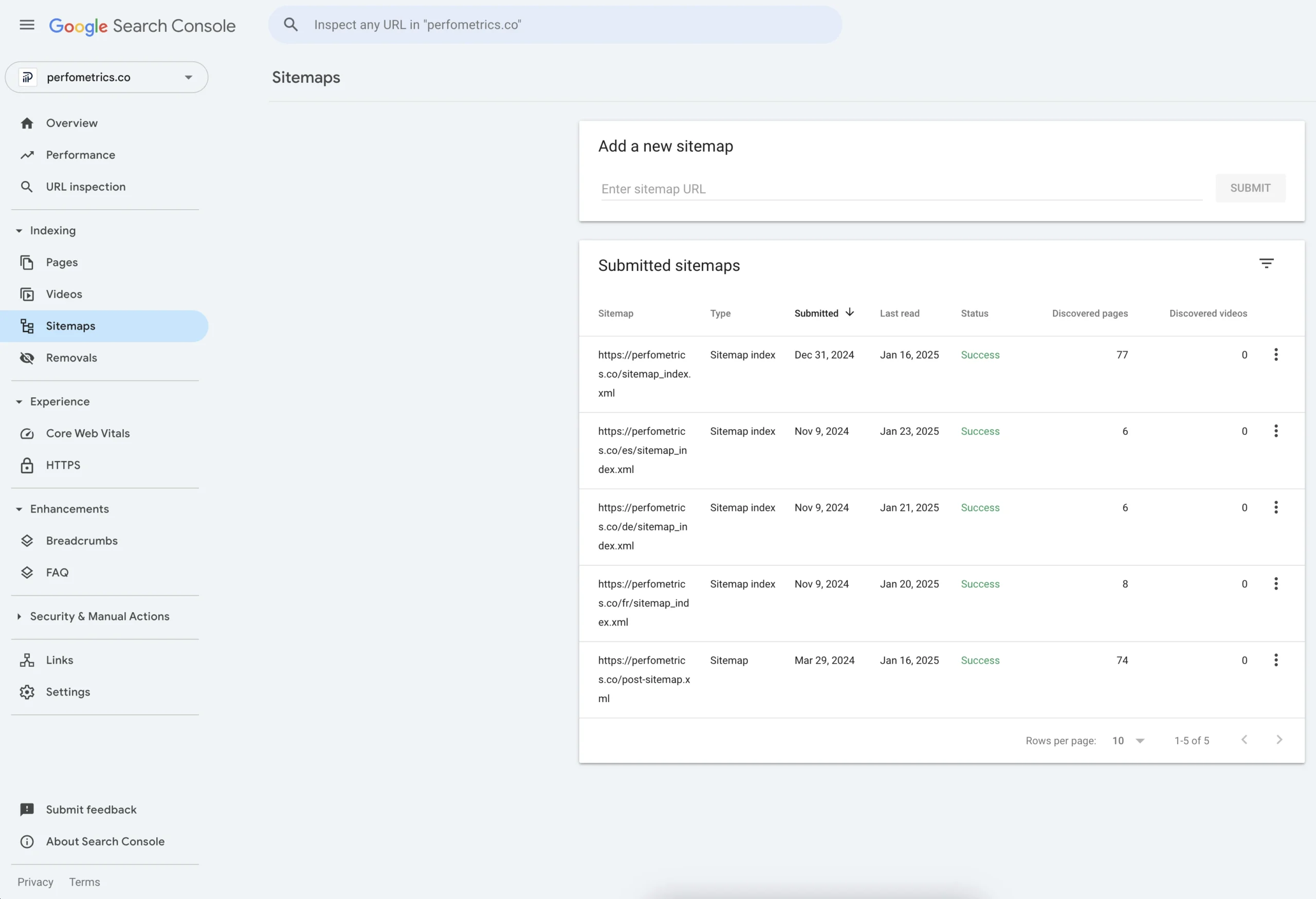
Task: Go to next page of sitemaps
Action: (x=1278, y=739)
